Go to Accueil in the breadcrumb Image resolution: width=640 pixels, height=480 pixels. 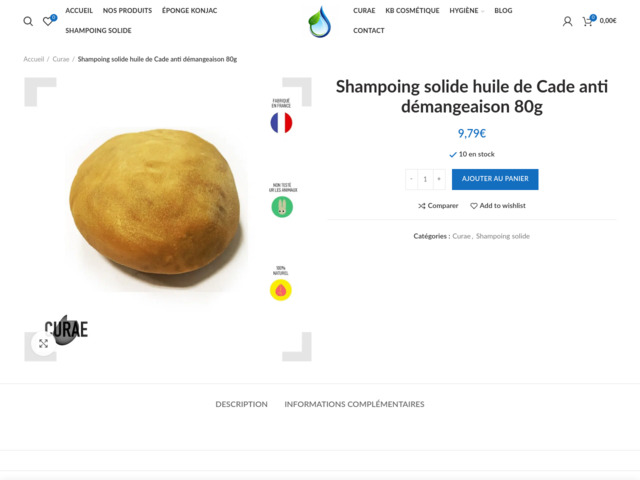33,59
